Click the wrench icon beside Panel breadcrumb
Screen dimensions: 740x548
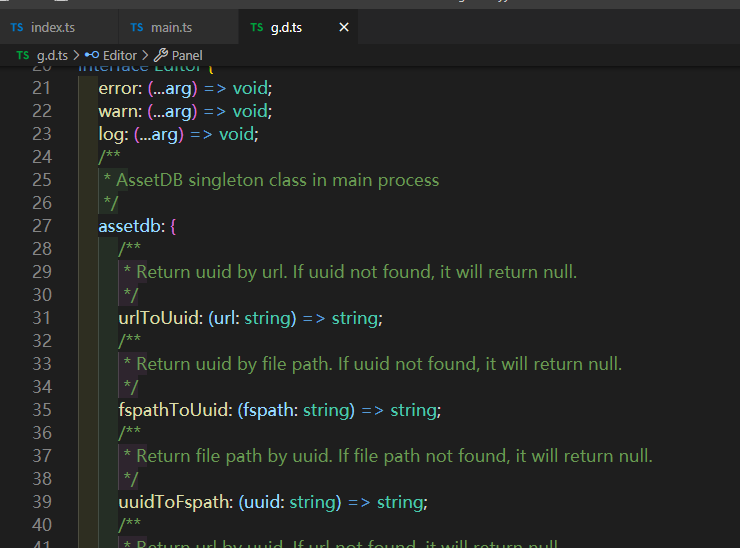click(x=160, y=55)
